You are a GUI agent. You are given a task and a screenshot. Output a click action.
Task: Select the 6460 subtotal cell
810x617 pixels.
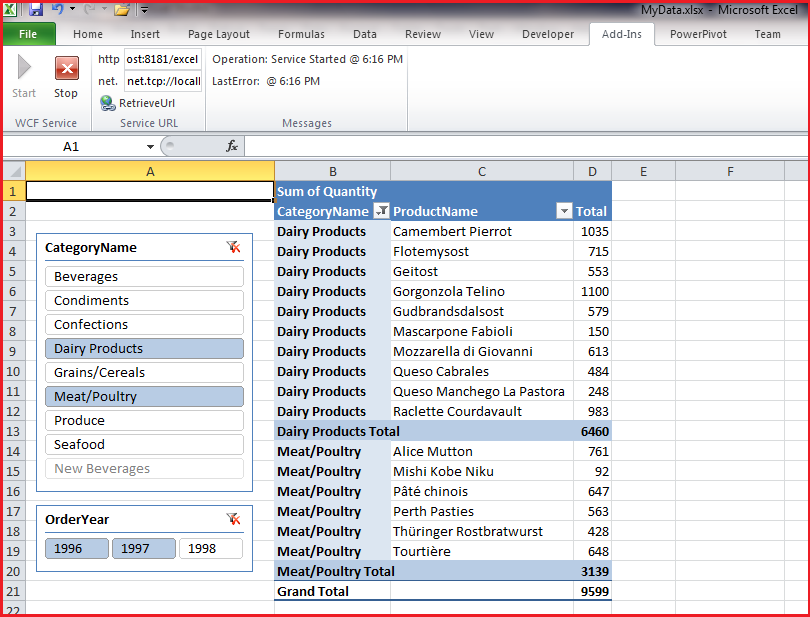click(x=593, y=431)
